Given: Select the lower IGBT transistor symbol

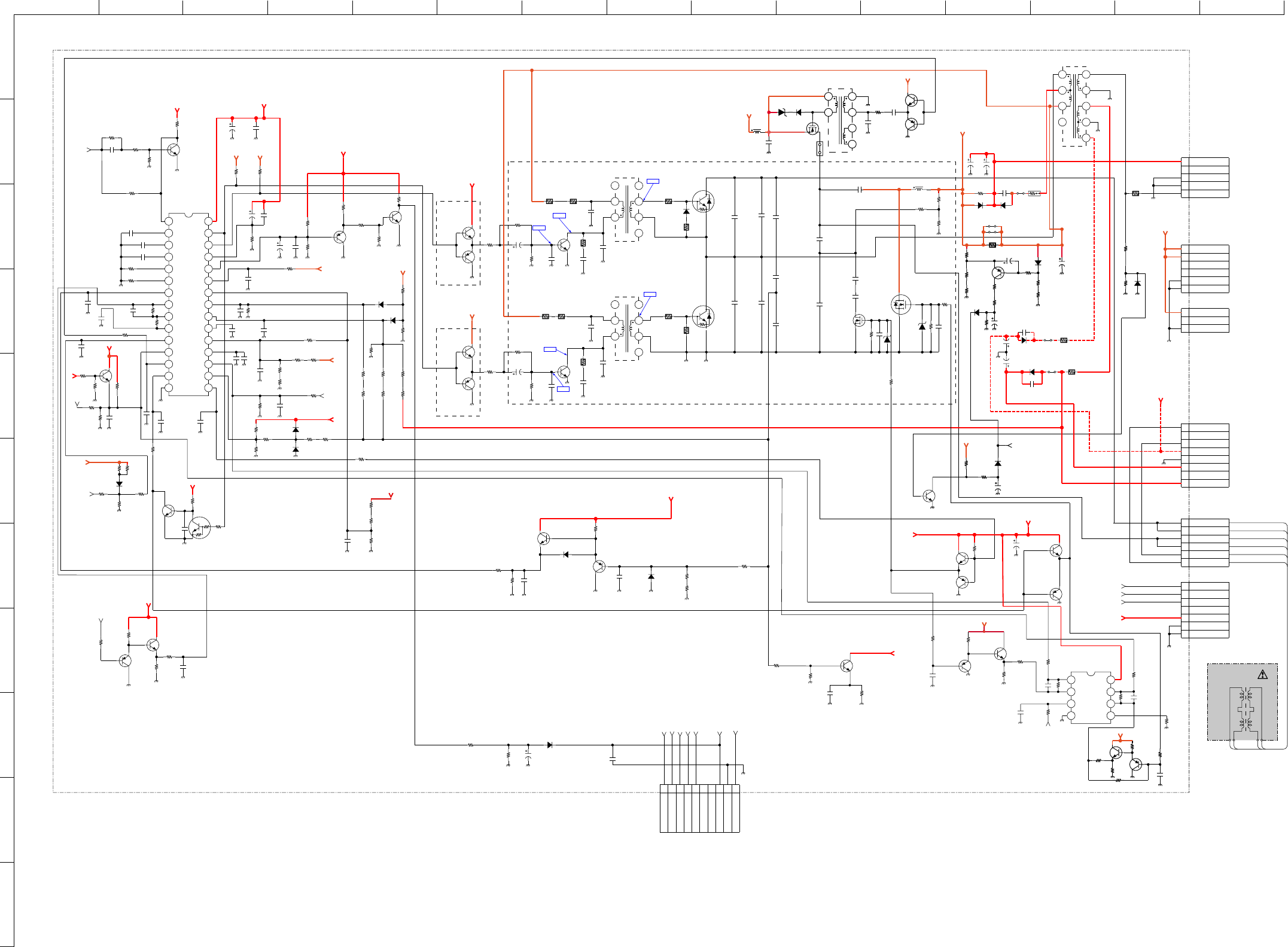Looking at the screenshot, I should 703,316.
